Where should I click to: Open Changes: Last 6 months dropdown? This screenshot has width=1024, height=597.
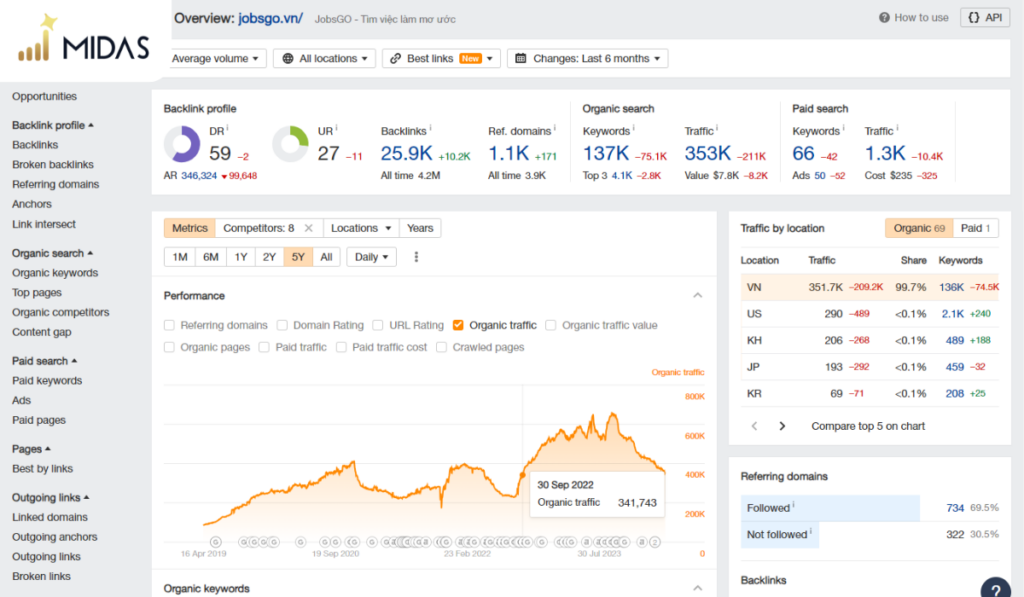(587, 58)
